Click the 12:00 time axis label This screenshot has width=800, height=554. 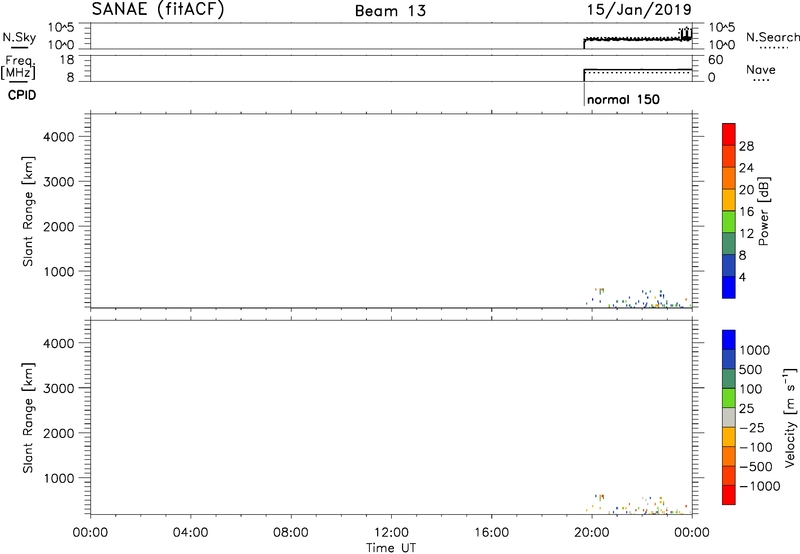tap(391, 533)
